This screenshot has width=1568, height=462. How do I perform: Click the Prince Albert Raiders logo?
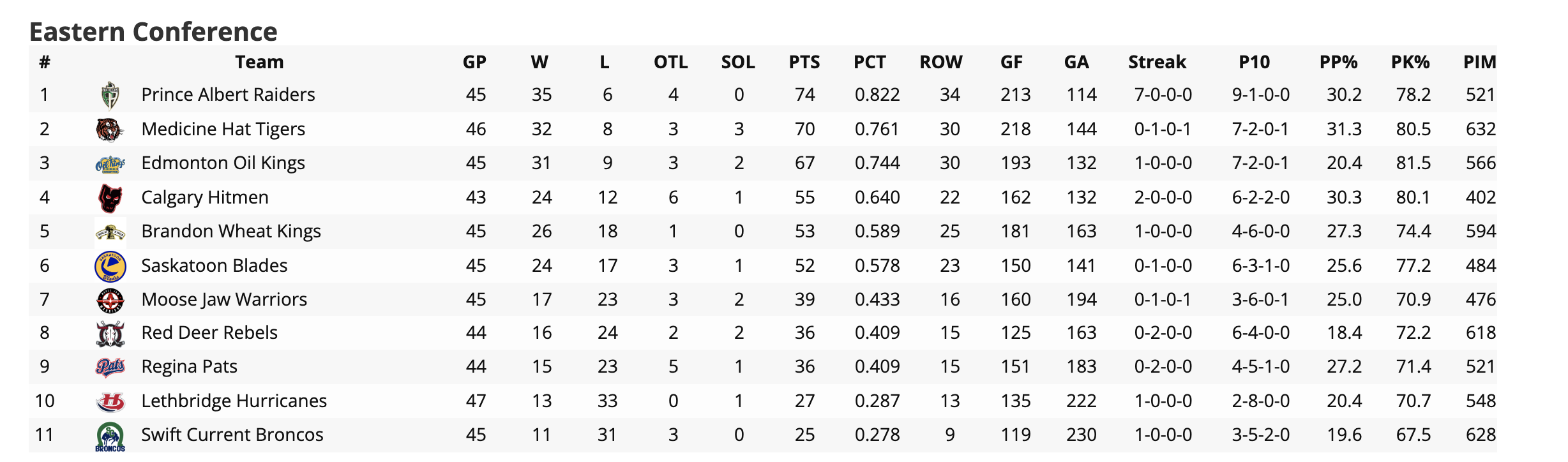[110, 96]
